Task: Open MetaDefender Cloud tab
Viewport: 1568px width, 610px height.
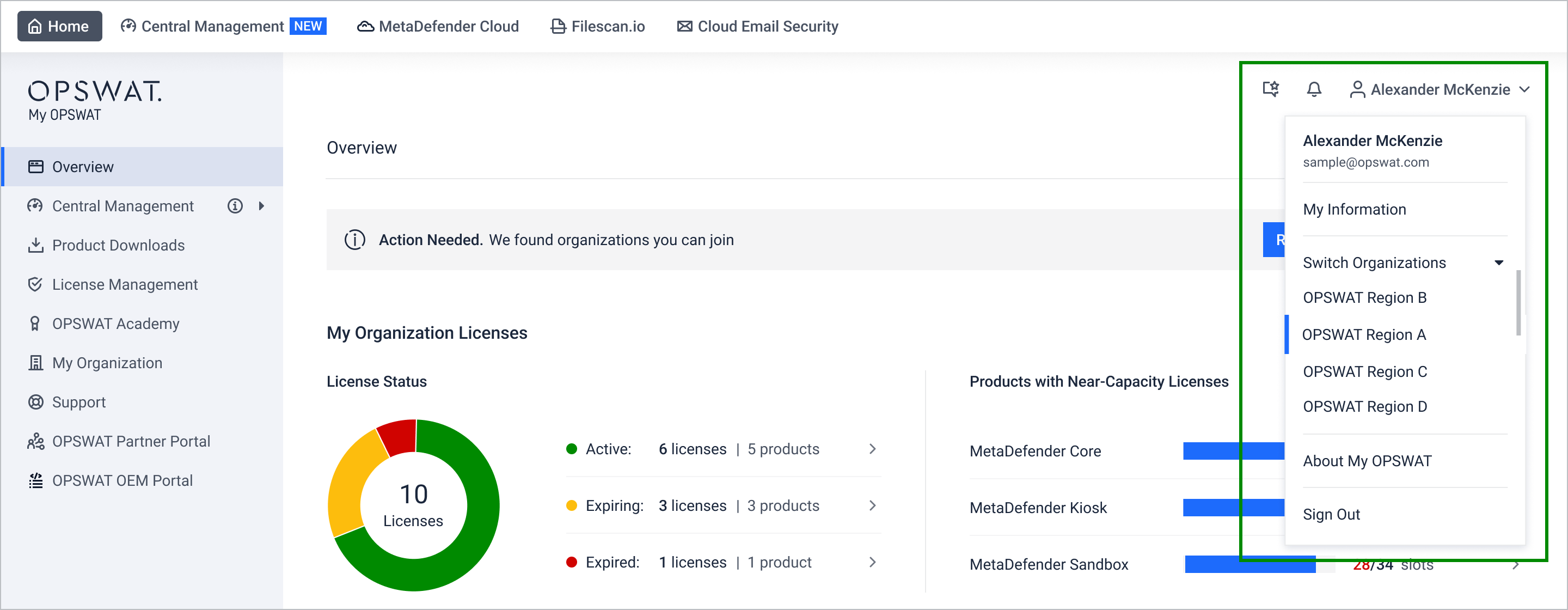Action: 438,26
